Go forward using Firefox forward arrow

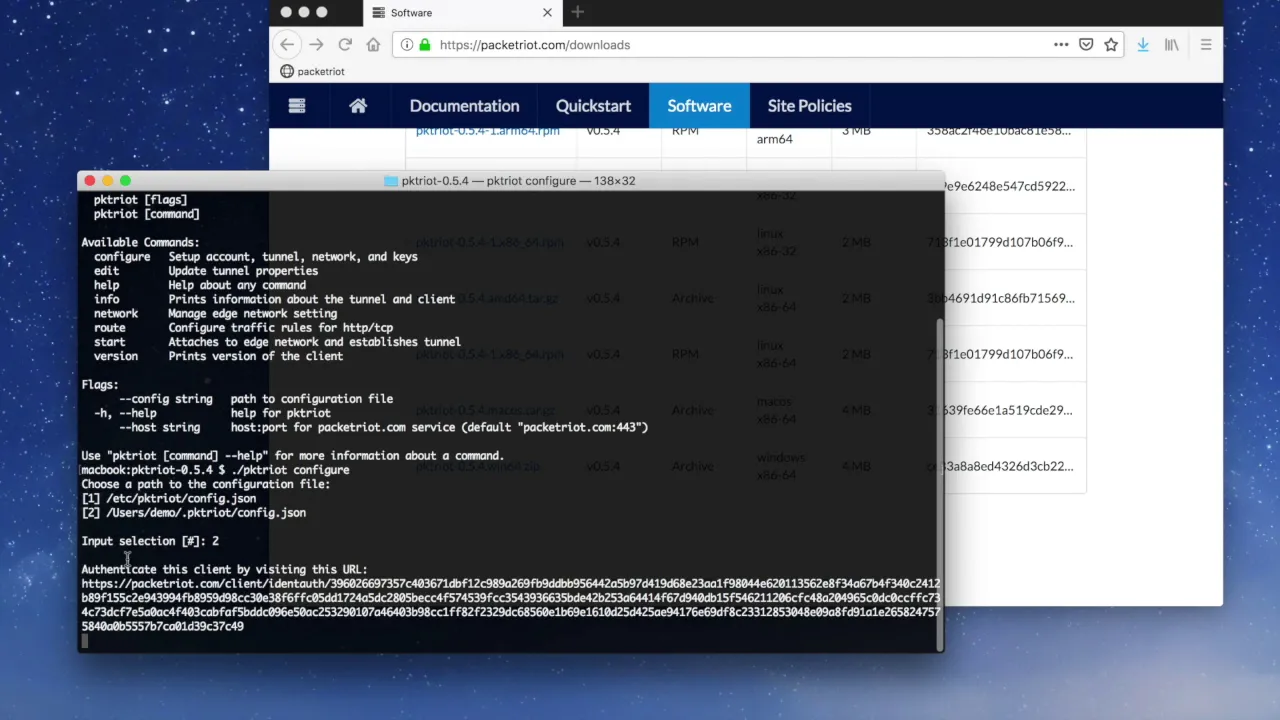coord(316,45)
